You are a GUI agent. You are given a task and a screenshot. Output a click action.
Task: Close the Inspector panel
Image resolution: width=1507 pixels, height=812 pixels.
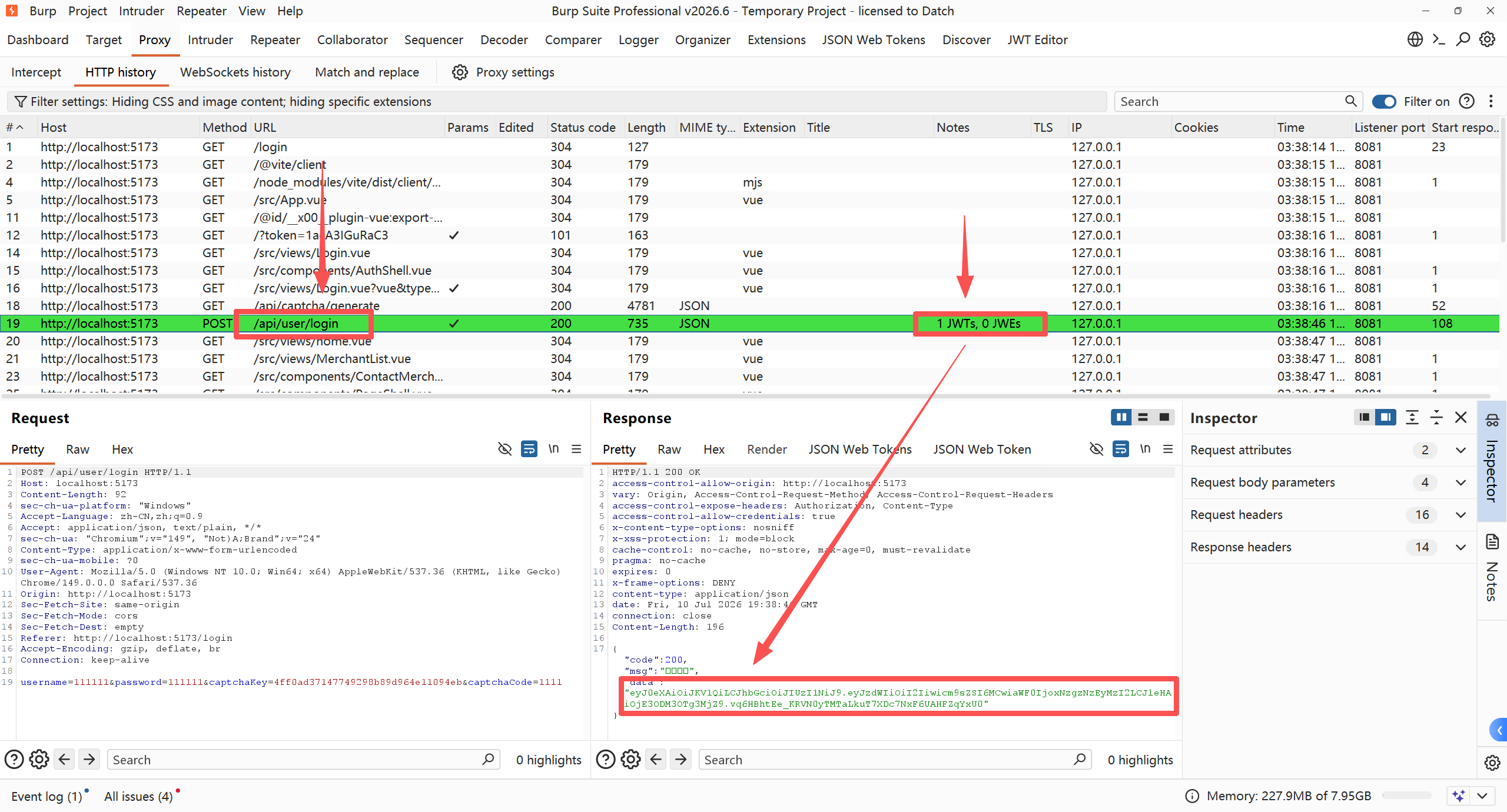coord(1460,417)
